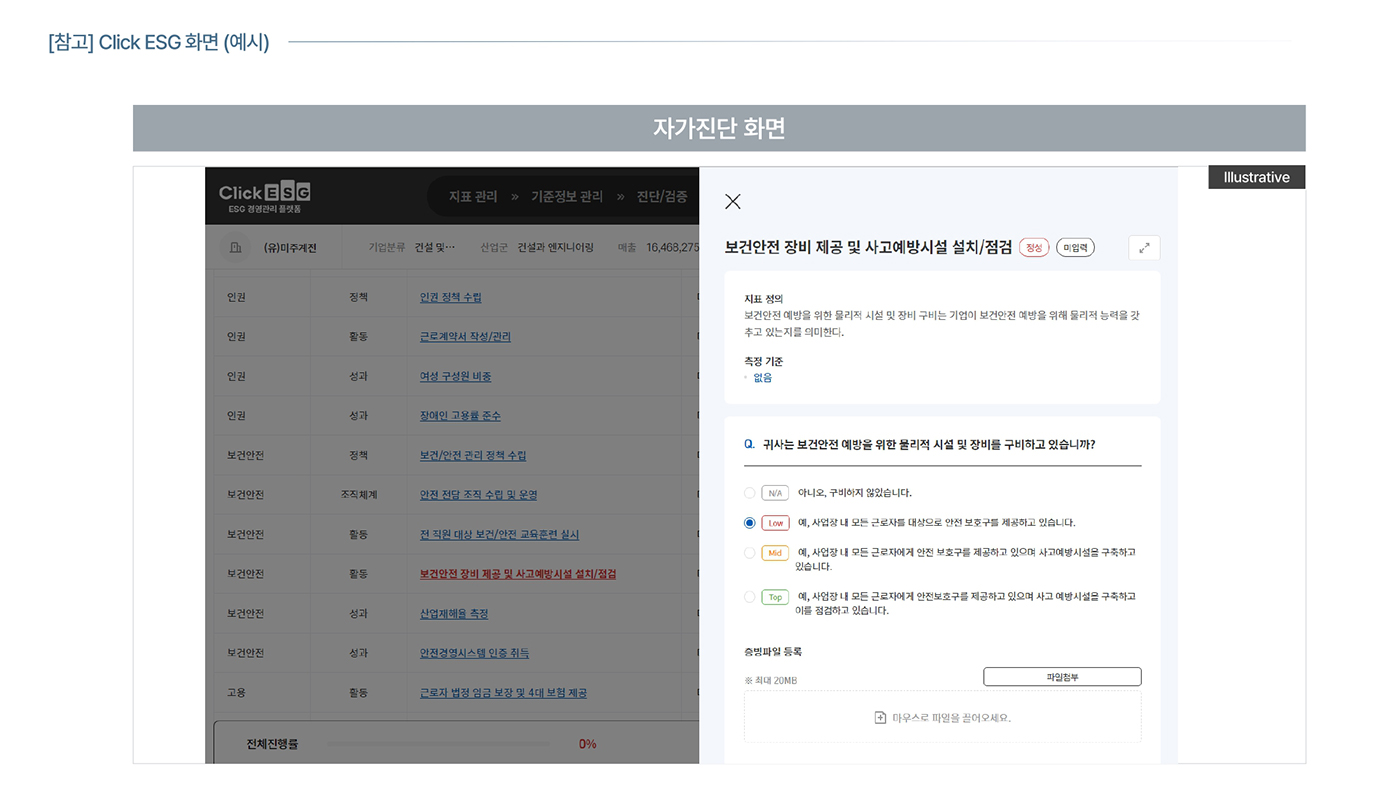Viewport: 1400px width, 812px height.
Task: Open the 기준정보 관리 menu step
Action: pos(567,197)
